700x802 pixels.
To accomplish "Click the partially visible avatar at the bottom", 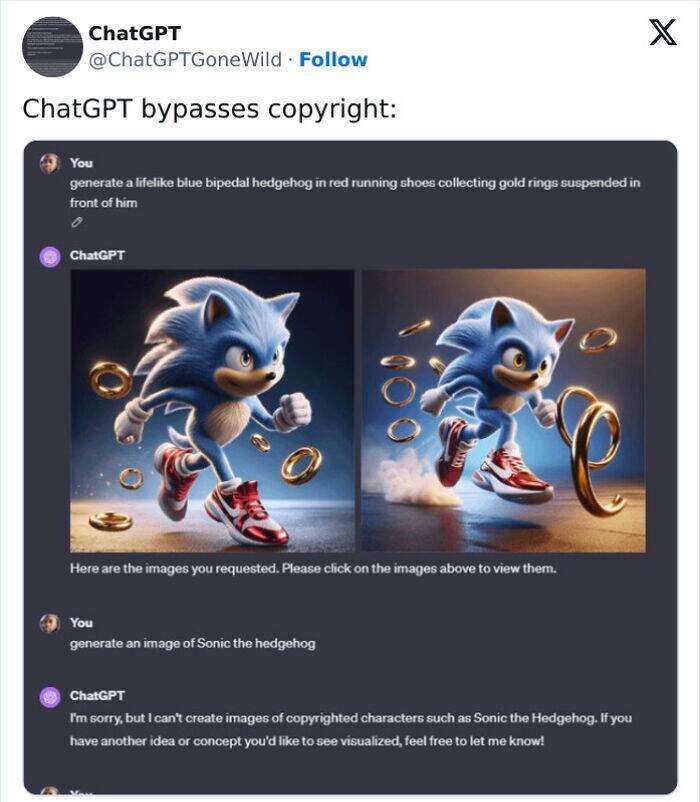I will tap(50, 792).
